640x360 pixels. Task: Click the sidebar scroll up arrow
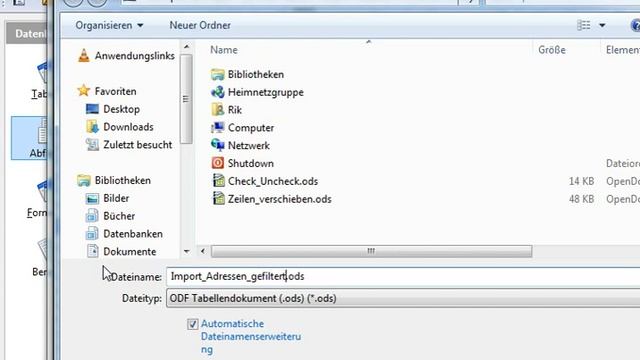[187, 47]
